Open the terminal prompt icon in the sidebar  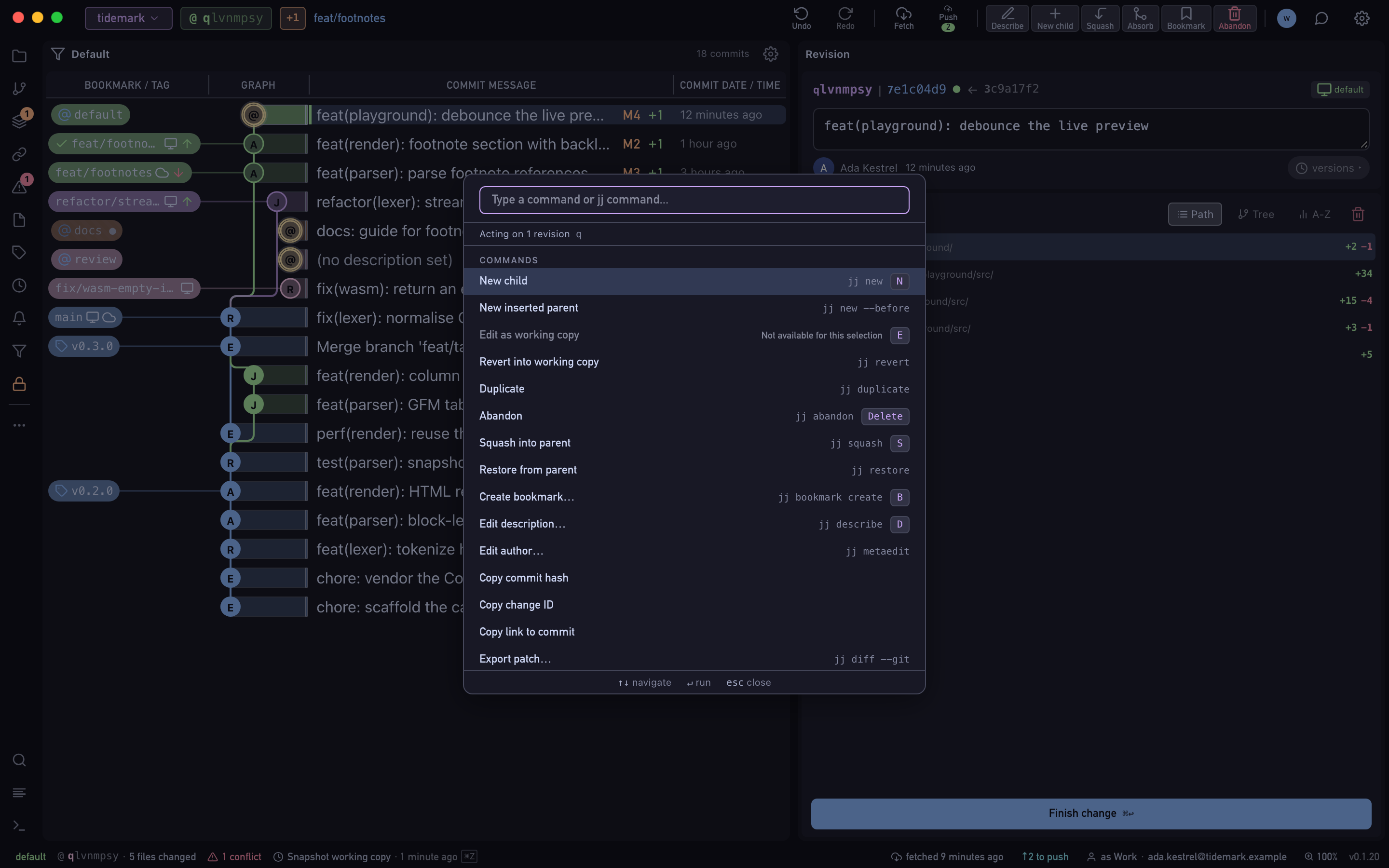coord(19,826)
